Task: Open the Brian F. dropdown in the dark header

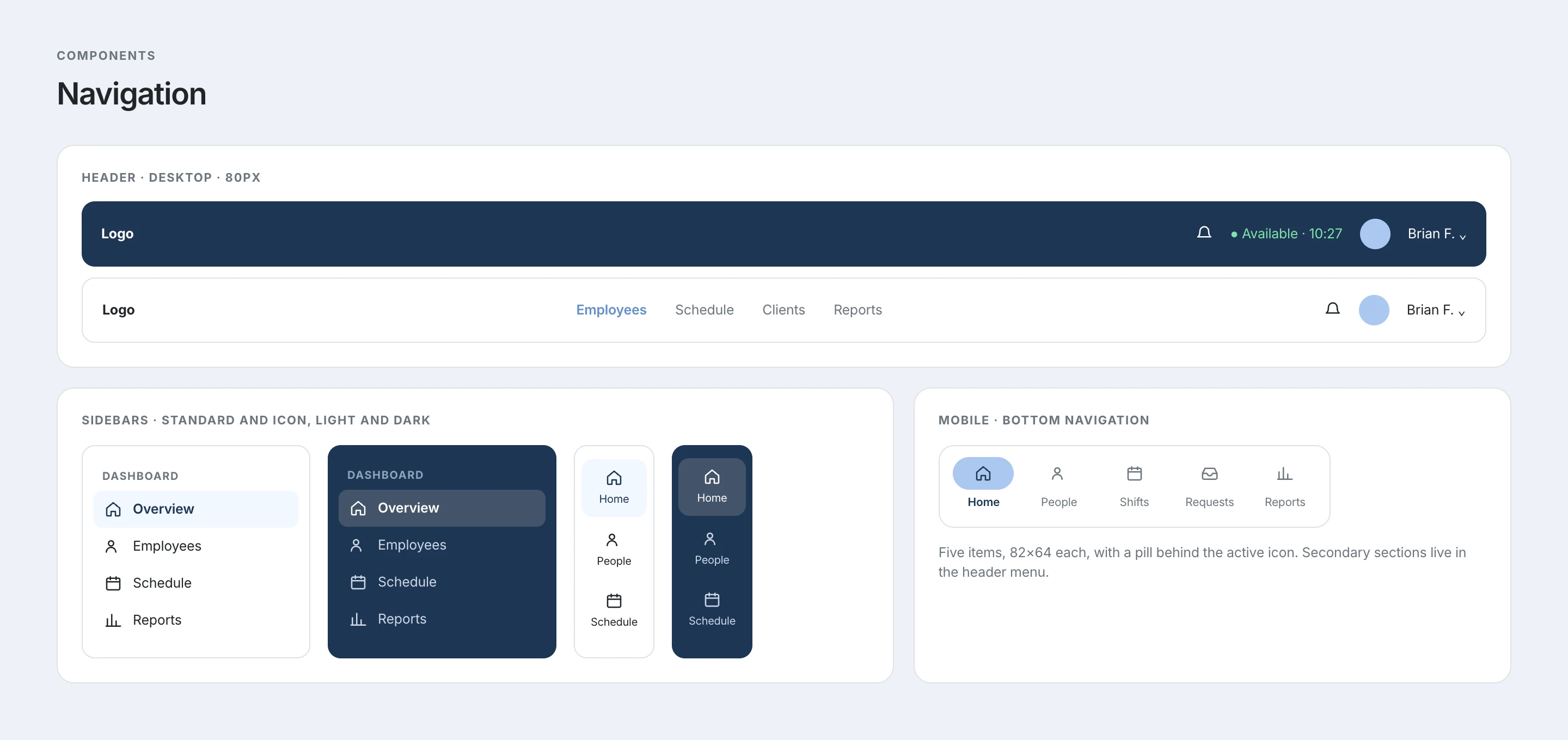Action: pyautogui.click(x=1437, y=233)
